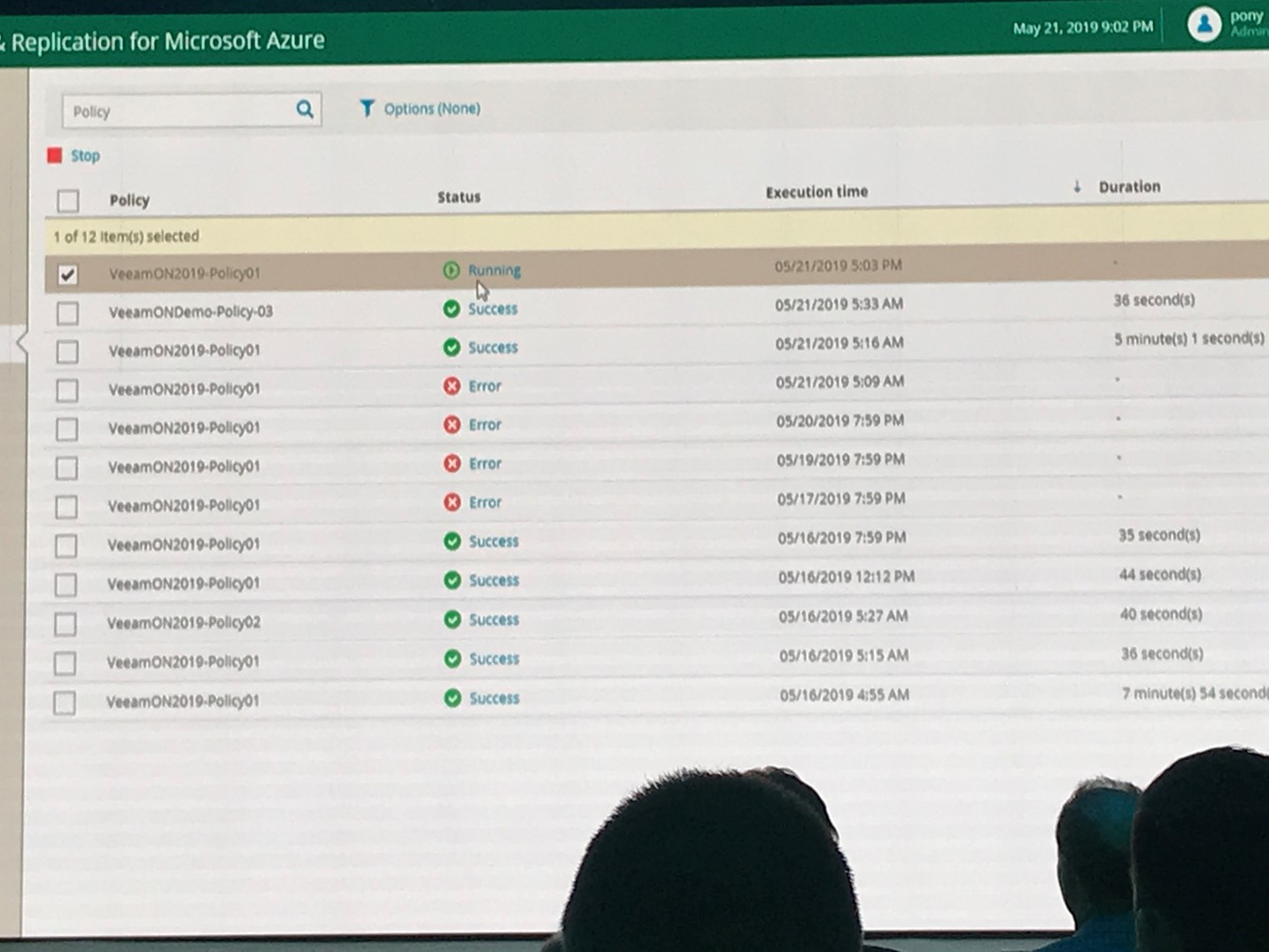Click the VeeamONDemo-Policy-03 policy name
The width and height of the screenshot is (1269, 952).
pos(190,312)
